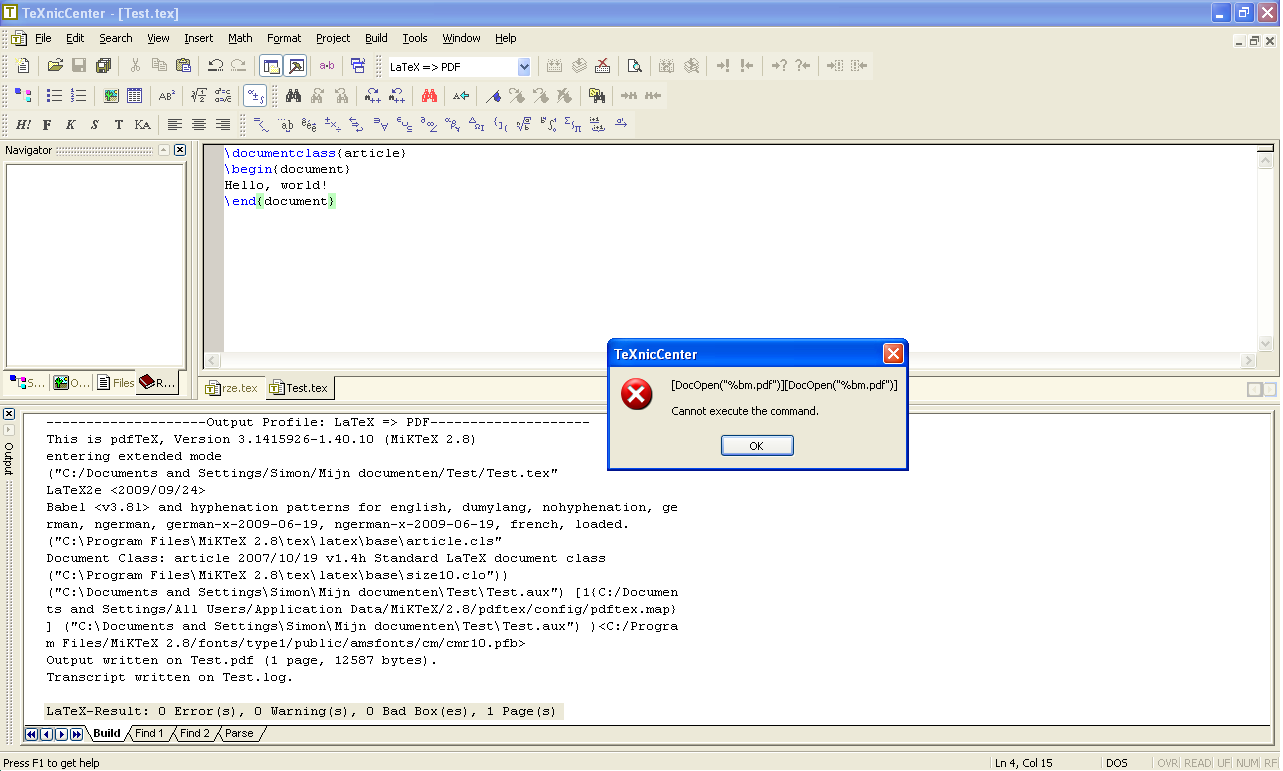
Task: Click the equation array icon
Action: coord(223,96)
